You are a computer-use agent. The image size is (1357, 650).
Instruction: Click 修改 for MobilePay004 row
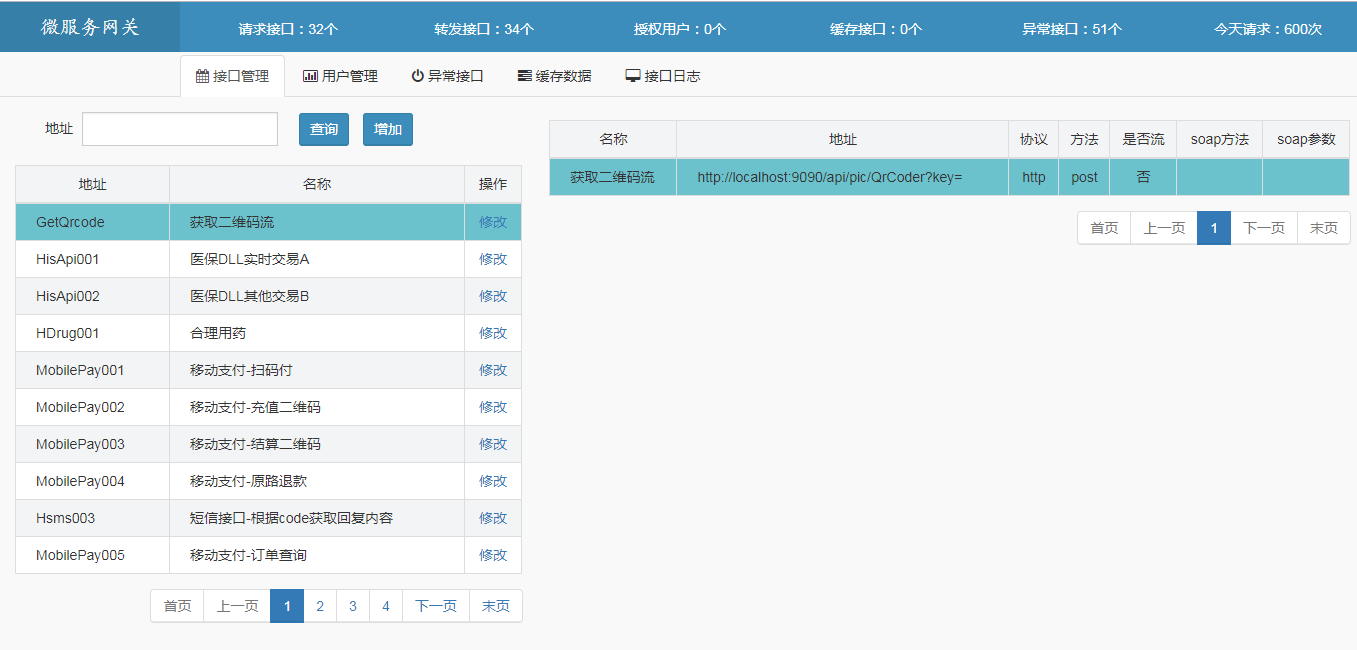(x=493, y=481)
